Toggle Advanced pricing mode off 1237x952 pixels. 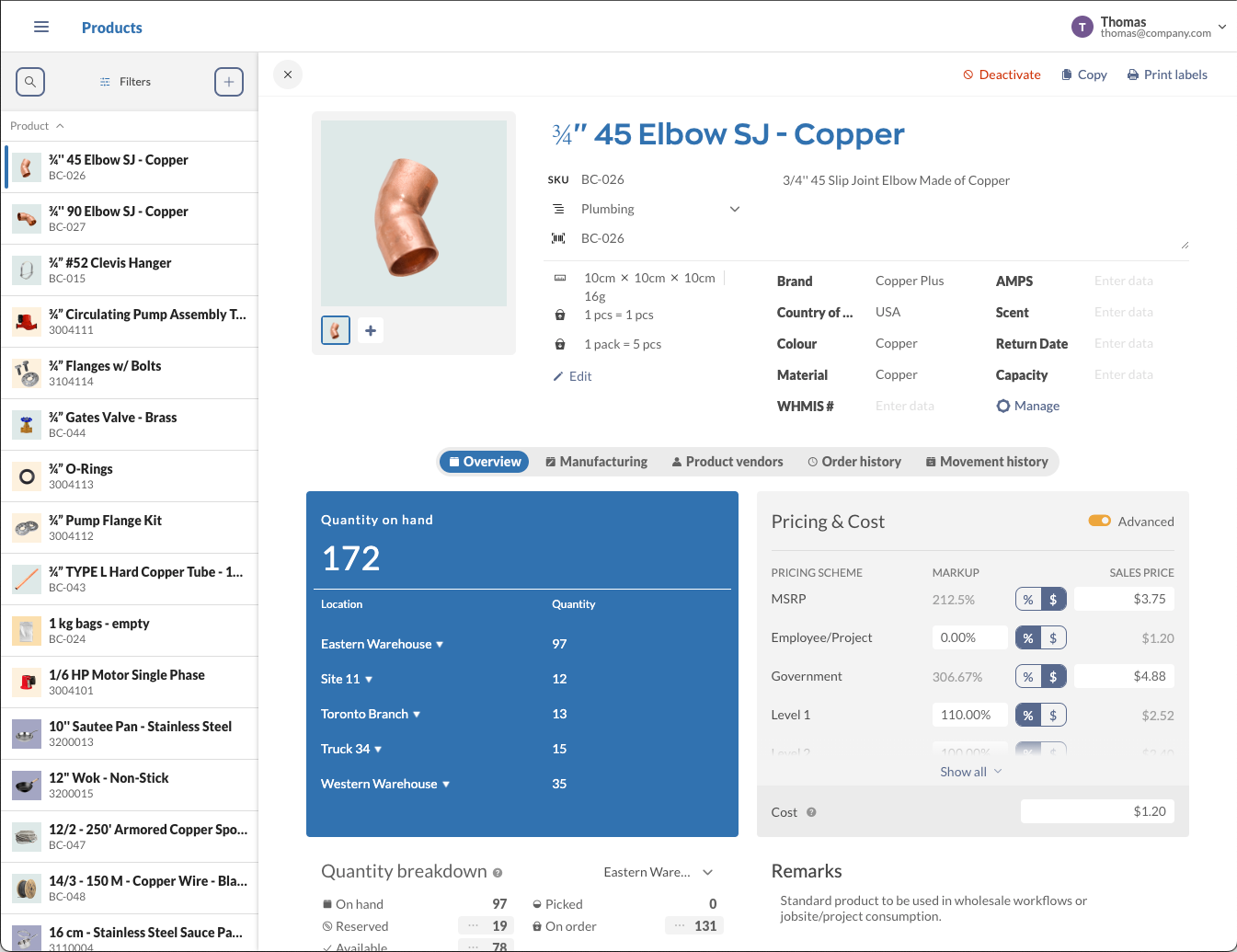1100,521
